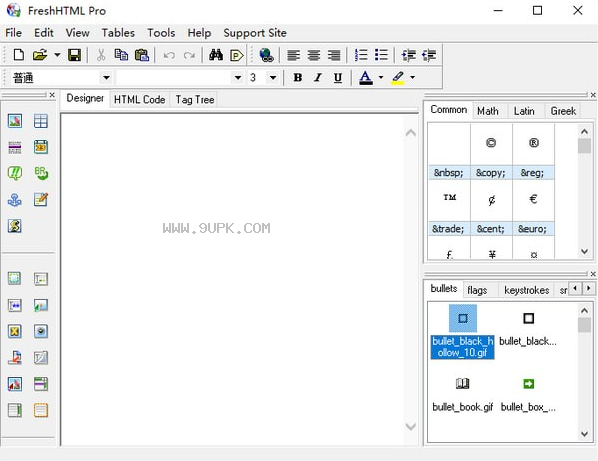Align text left
The width and height of the screenshot is (598, 461).
point(293,55)
